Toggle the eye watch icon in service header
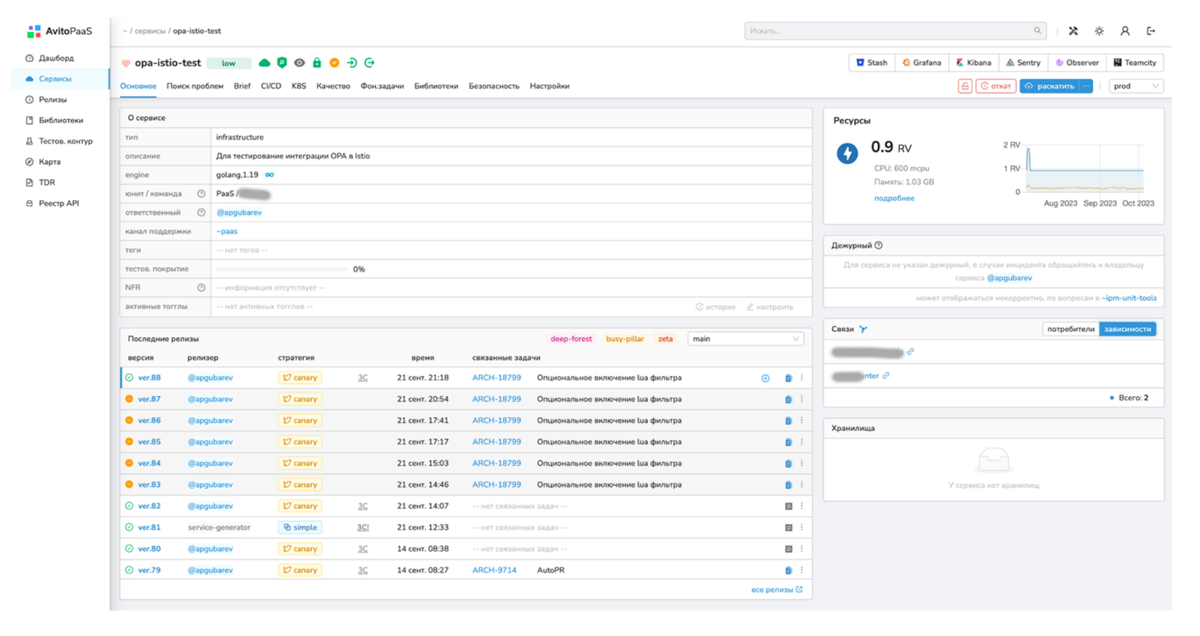Viewport: 1200px width, 636px height. [x=299, y=63]
